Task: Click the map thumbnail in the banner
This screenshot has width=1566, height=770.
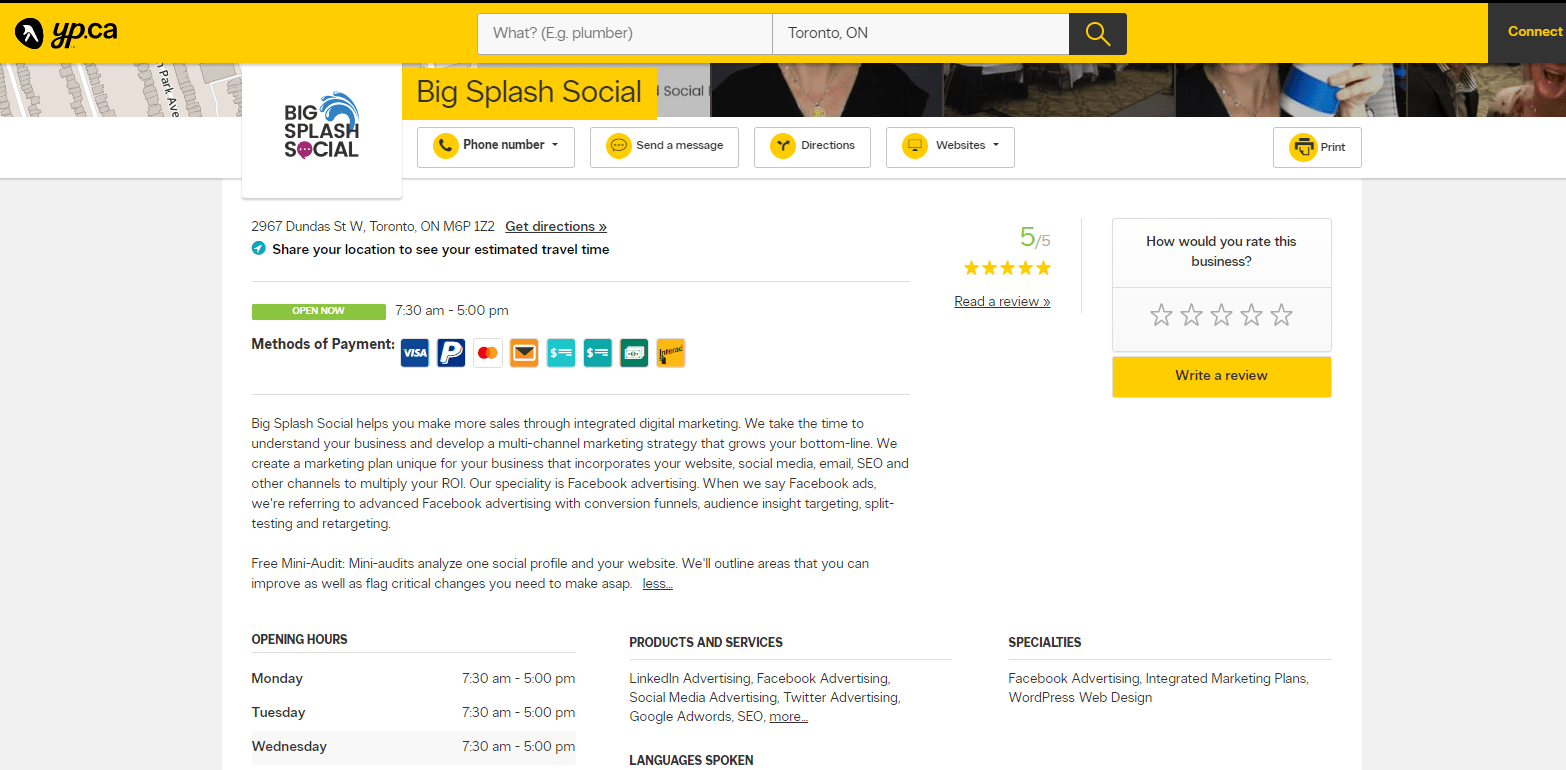Action: tap(120, 90)
